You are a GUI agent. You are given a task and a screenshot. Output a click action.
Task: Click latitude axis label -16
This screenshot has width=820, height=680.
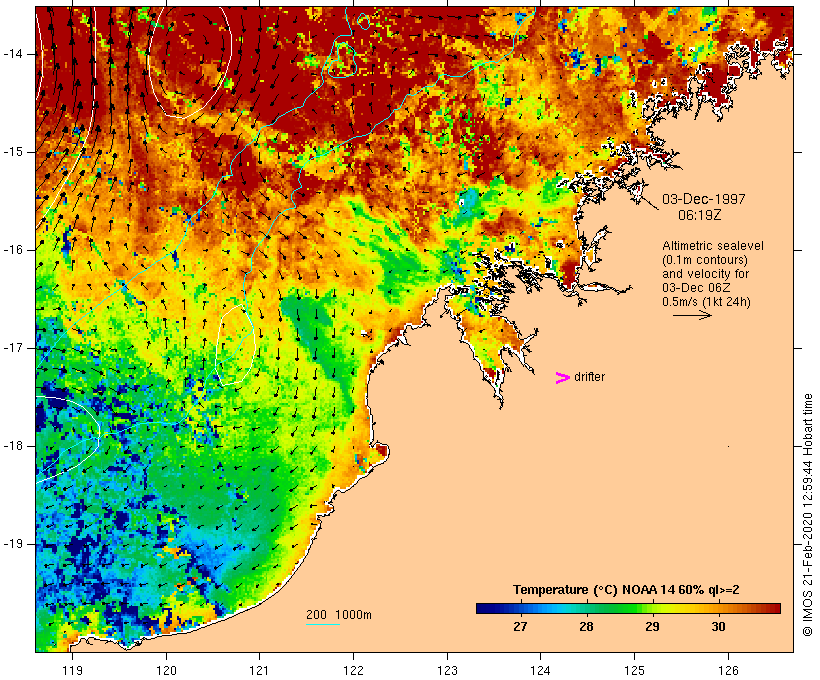click(13, 250)
